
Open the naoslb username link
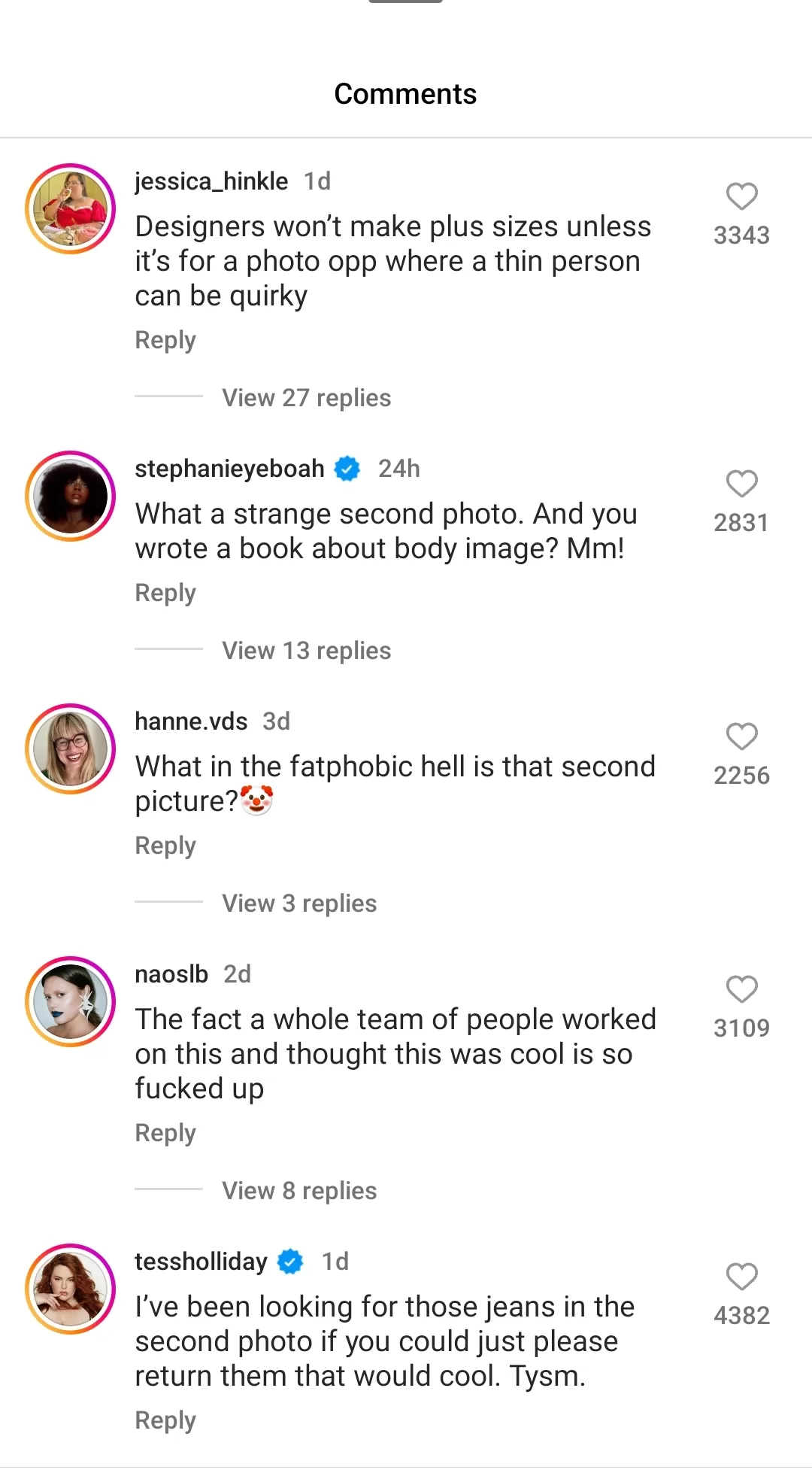pos(171,974)
